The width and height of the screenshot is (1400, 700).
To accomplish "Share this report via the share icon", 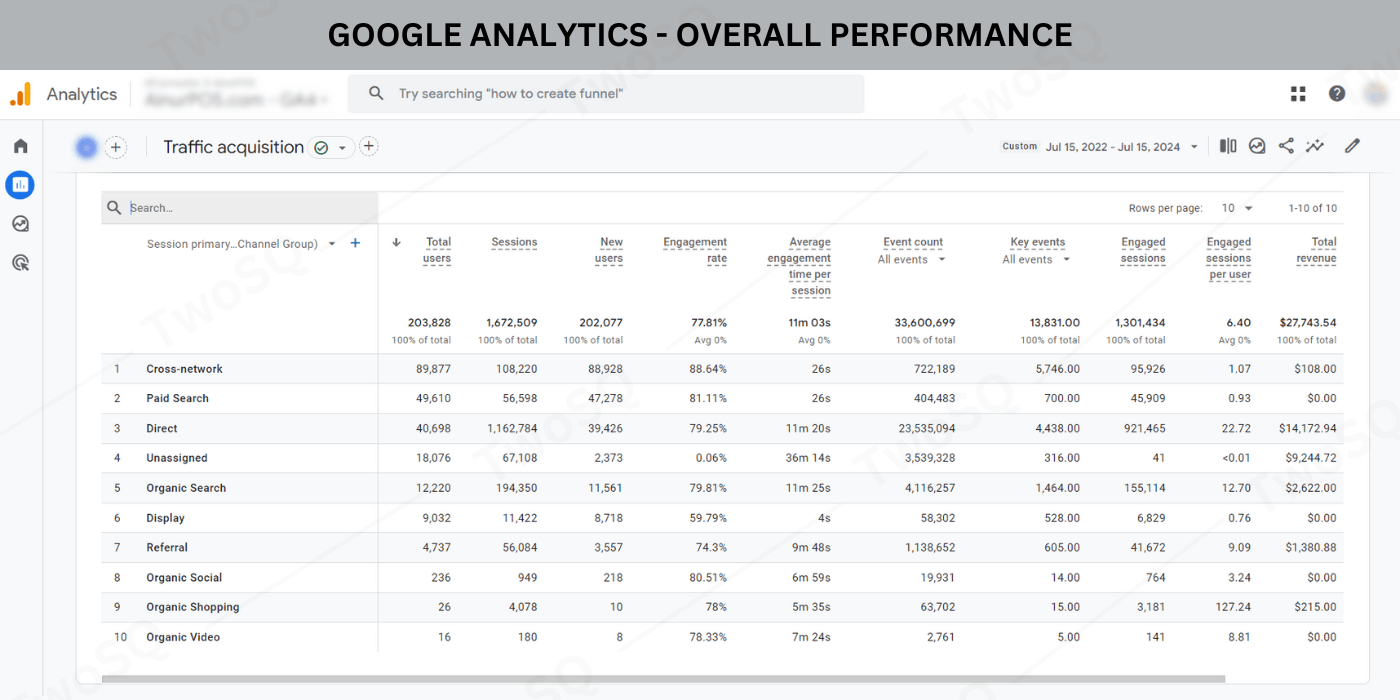I will coord(1286,146).
